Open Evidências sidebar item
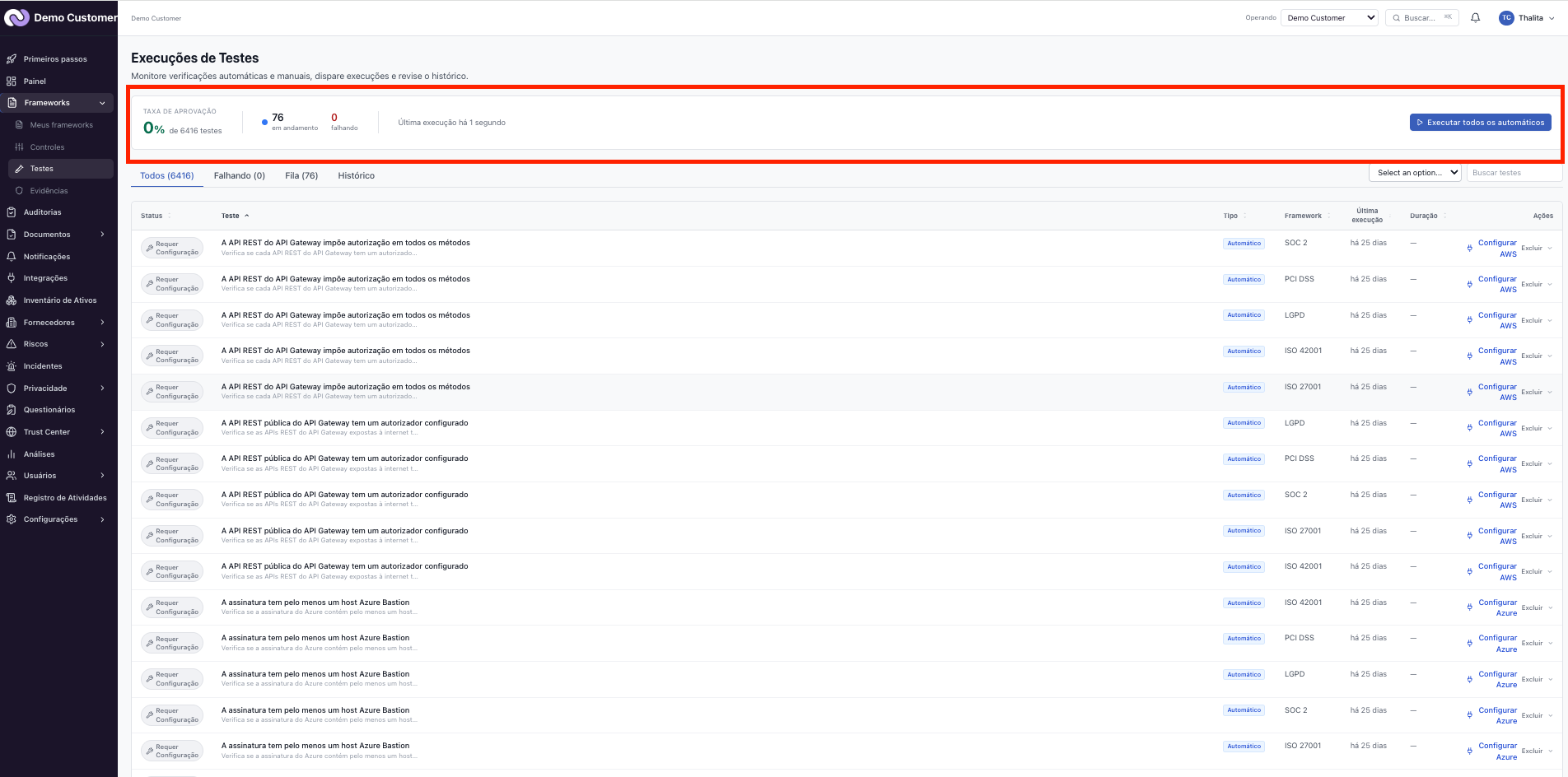Screen dimensions: 1568x777 tap(60, 191)
